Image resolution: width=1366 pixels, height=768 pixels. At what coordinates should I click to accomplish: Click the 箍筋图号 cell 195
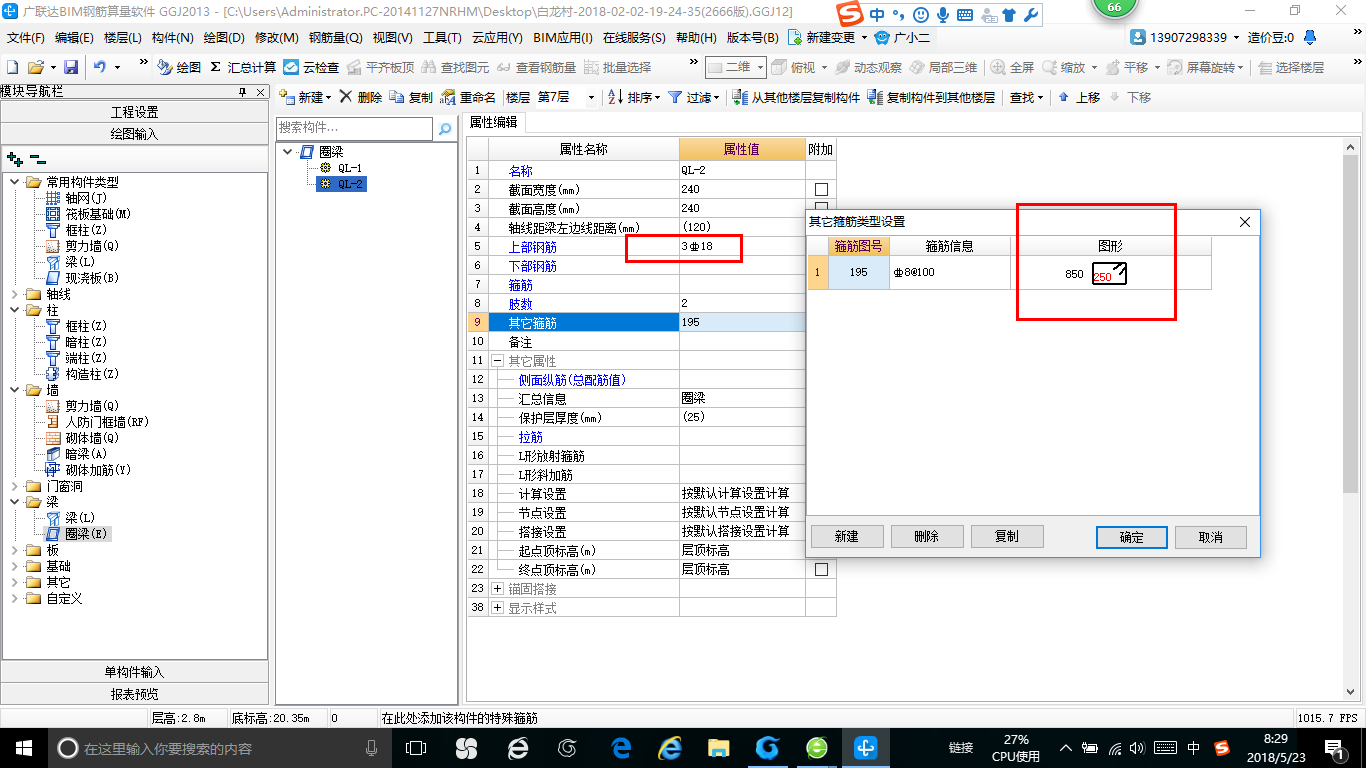pyautogui.click(x=859, y=273)
